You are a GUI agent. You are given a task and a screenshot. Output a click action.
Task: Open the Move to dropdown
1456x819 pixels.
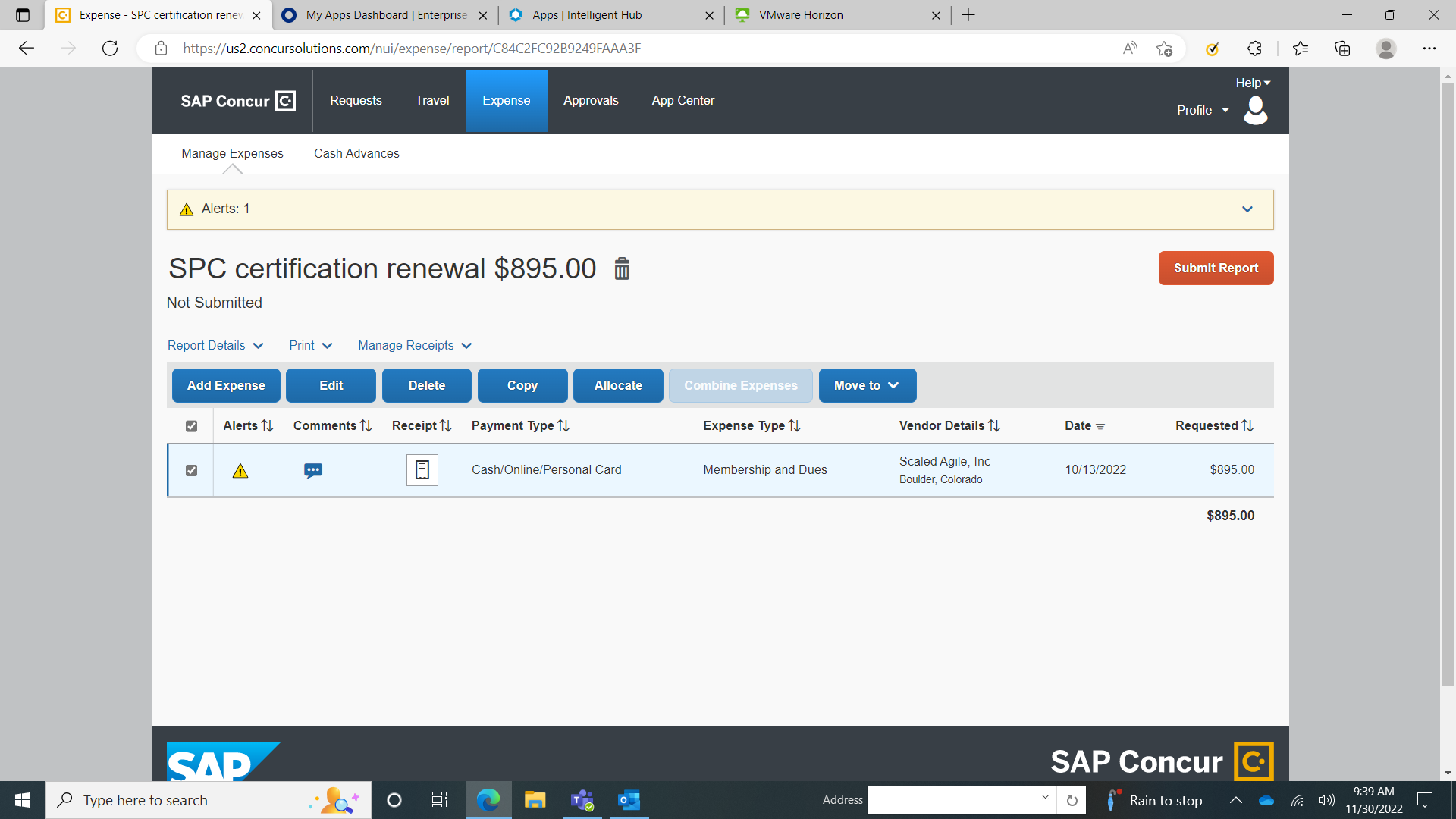(867, 385)
